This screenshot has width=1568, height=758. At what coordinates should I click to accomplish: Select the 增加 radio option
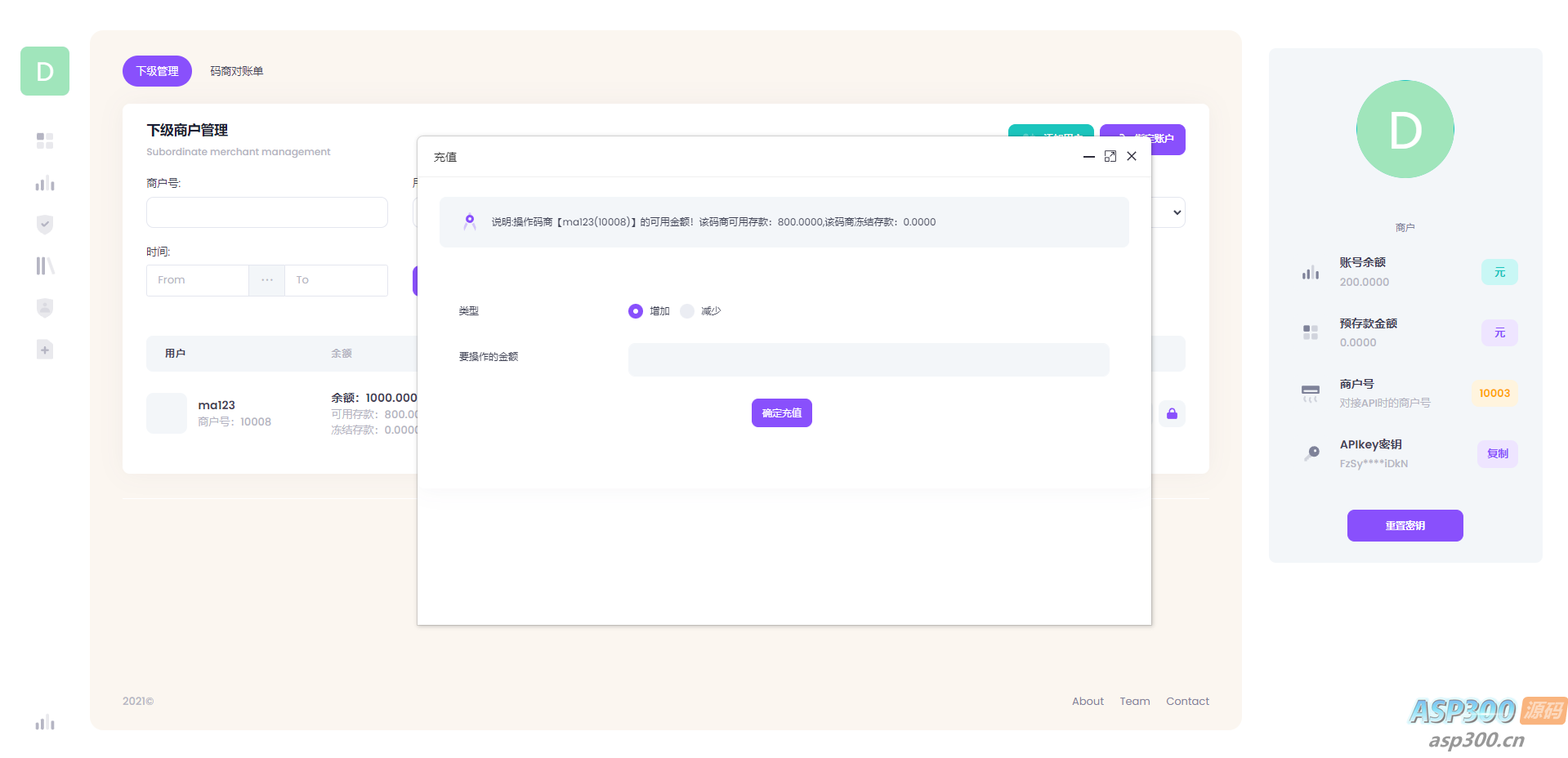click(636, 311)
